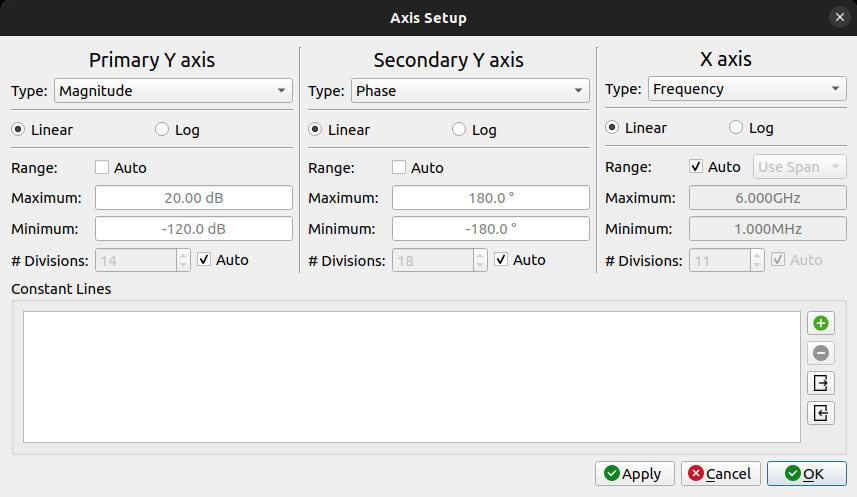
Task: Open Secondary Y axis Type dropdown (Phase)
Action: [x=469, y=91]
